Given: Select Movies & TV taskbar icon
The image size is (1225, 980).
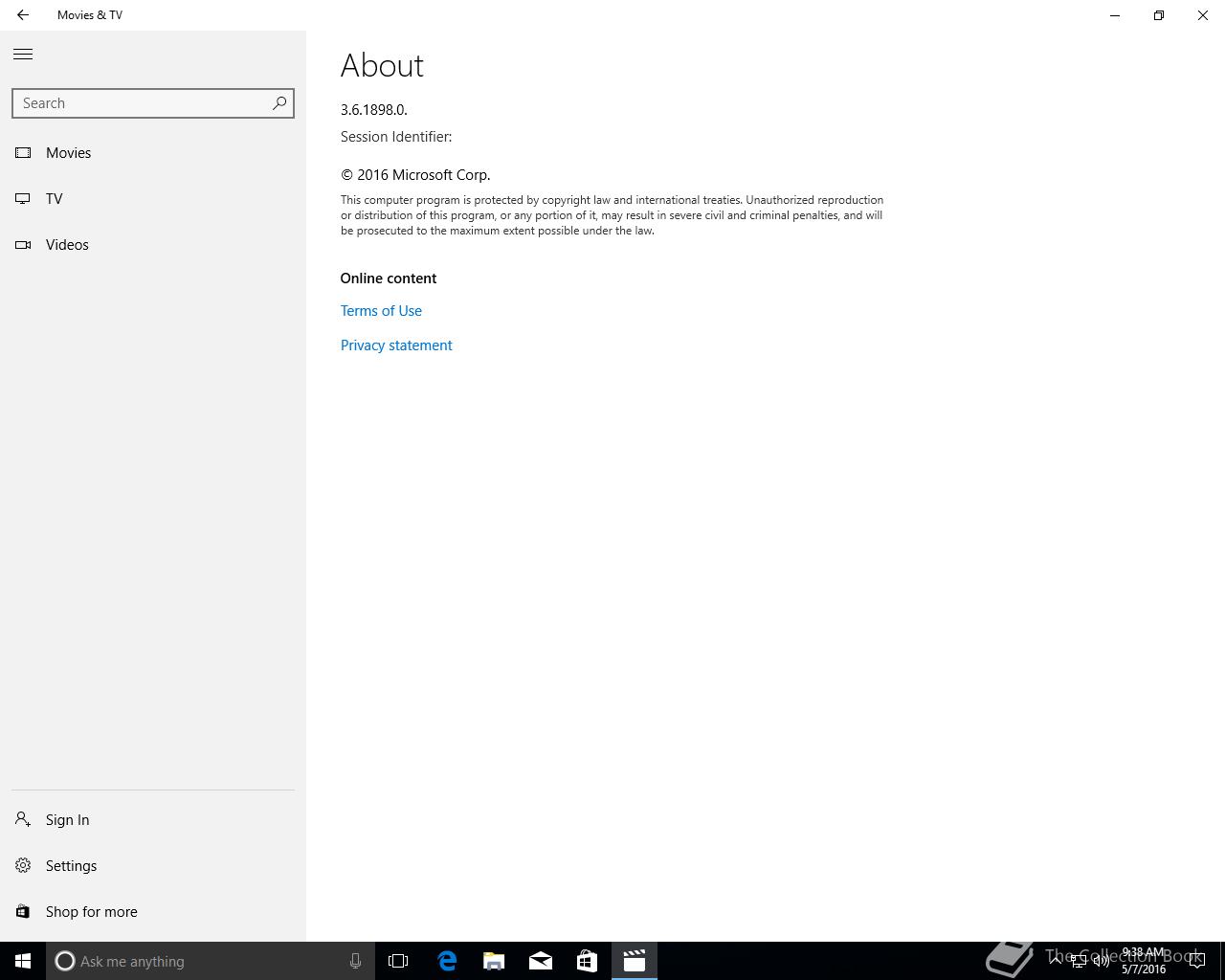Looking at the screenshot, I should click(x=635, y=961).
